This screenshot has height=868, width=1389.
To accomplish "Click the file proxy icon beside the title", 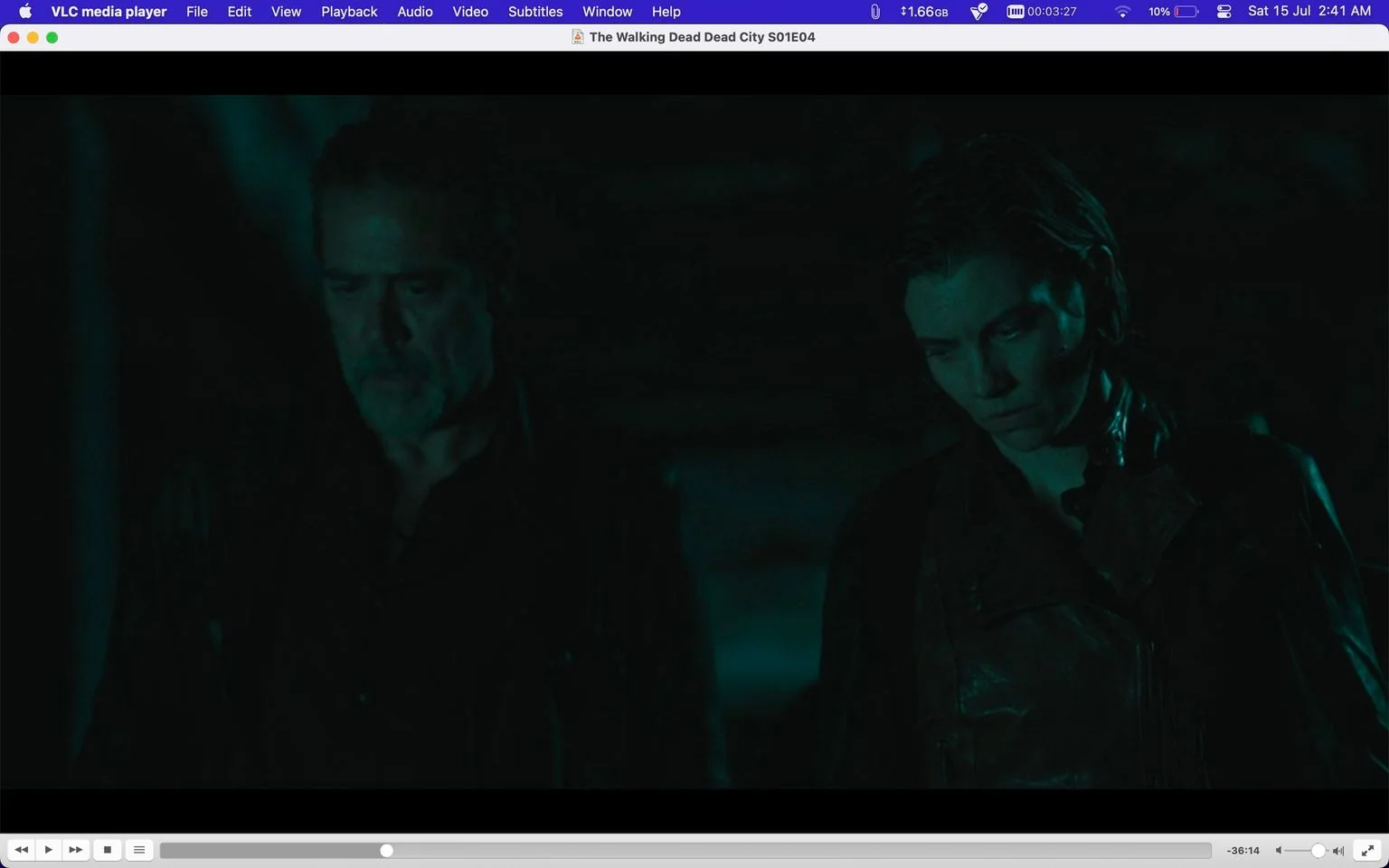I will 577,37.
